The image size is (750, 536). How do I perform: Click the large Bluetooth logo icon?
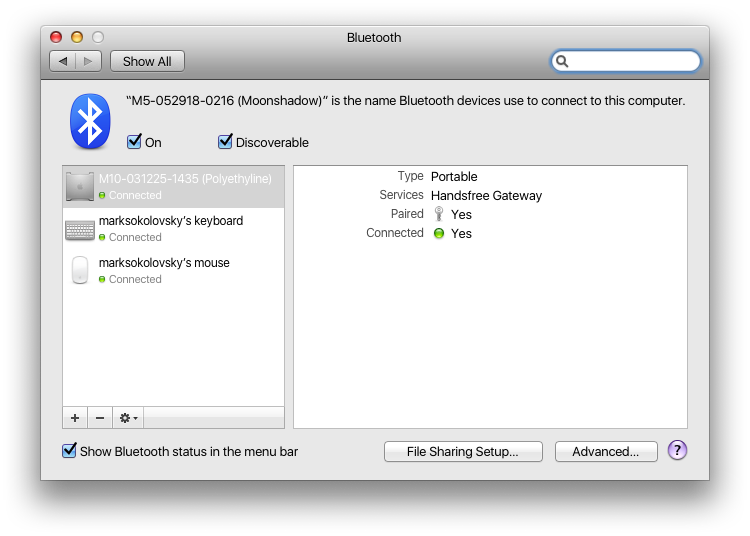click(x=90, y=121)
